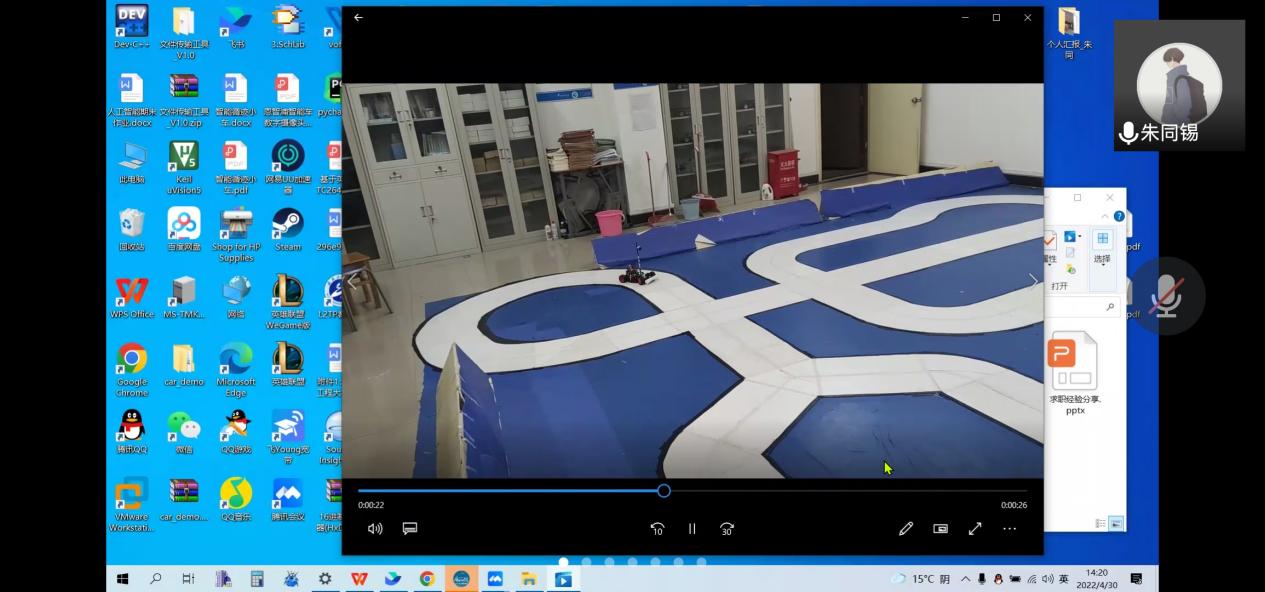Open the player's more options menu
The width and height of the screenshot is (1265, 592).
(x=1010, y=529)
